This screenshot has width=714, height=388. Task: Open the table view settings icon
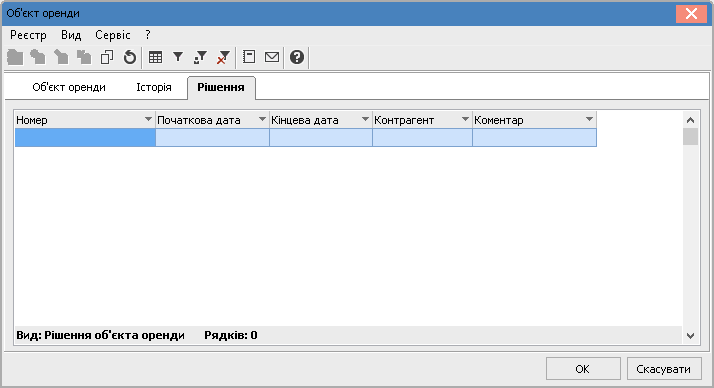(155, 57)
